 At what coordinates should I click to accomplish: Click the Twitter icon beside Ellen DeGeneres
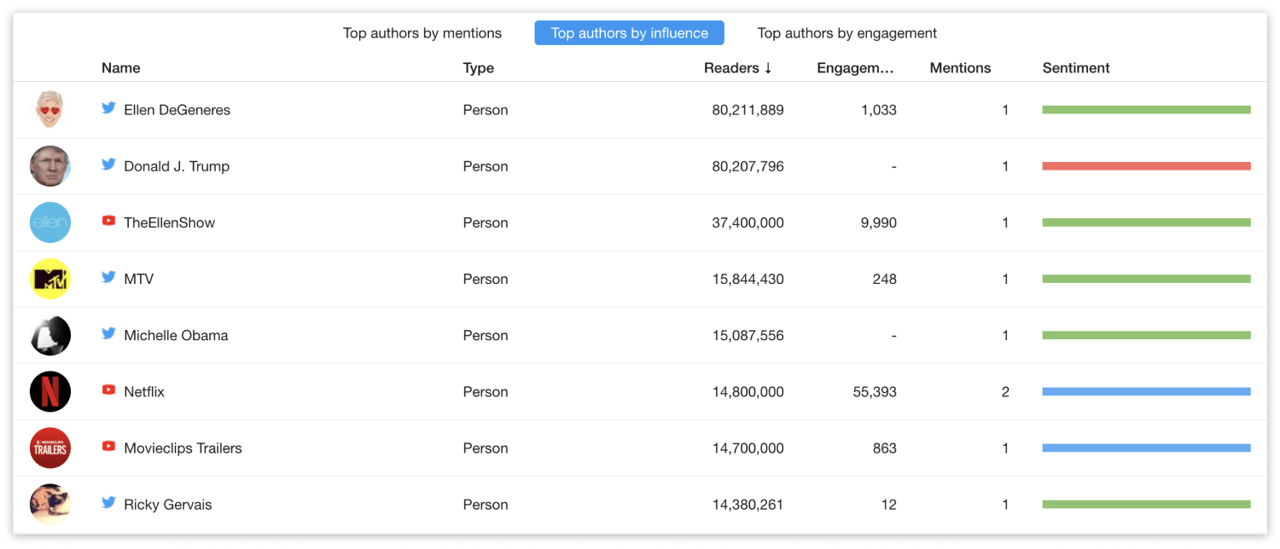(x=108, y=108)
